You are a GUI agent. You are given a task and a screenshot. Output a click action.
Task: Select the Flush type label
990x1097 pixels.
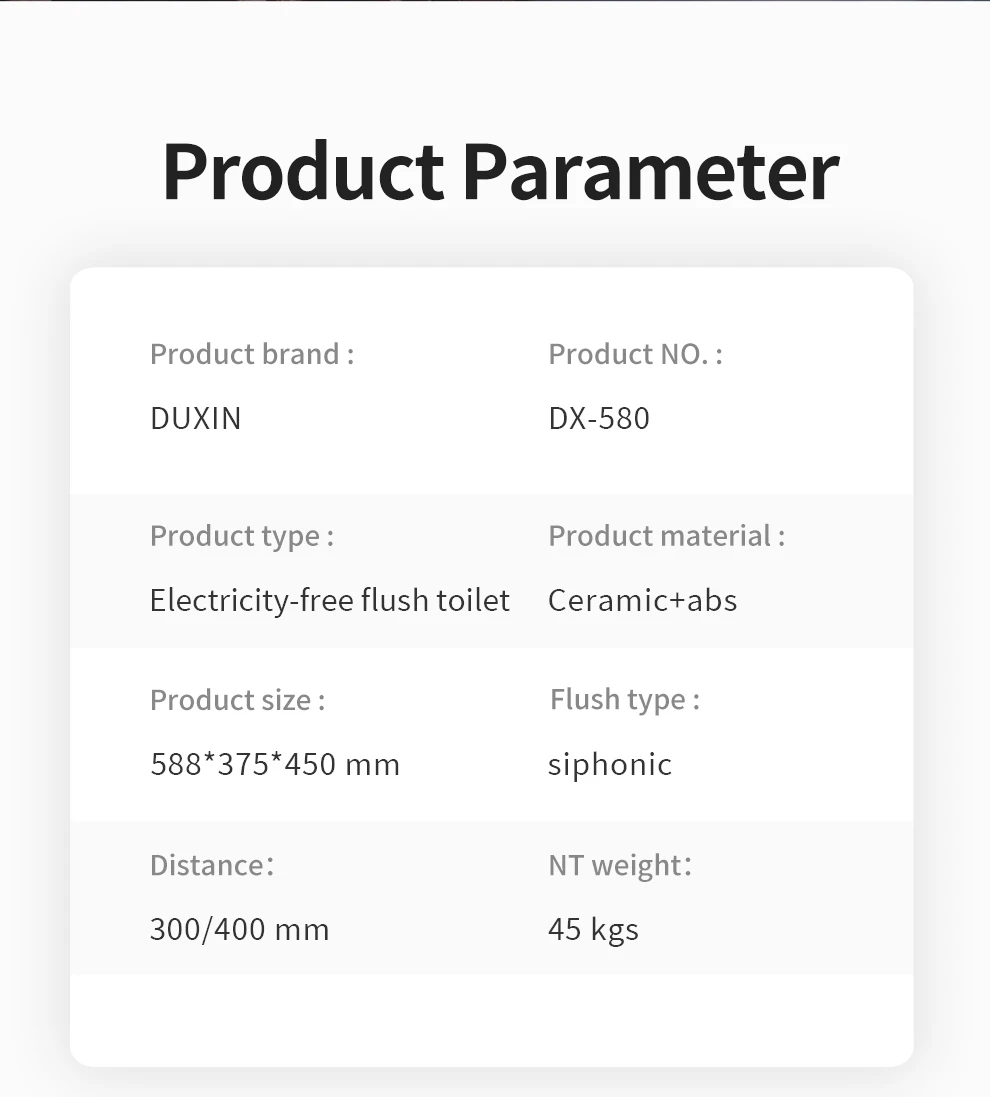(625, 700)
